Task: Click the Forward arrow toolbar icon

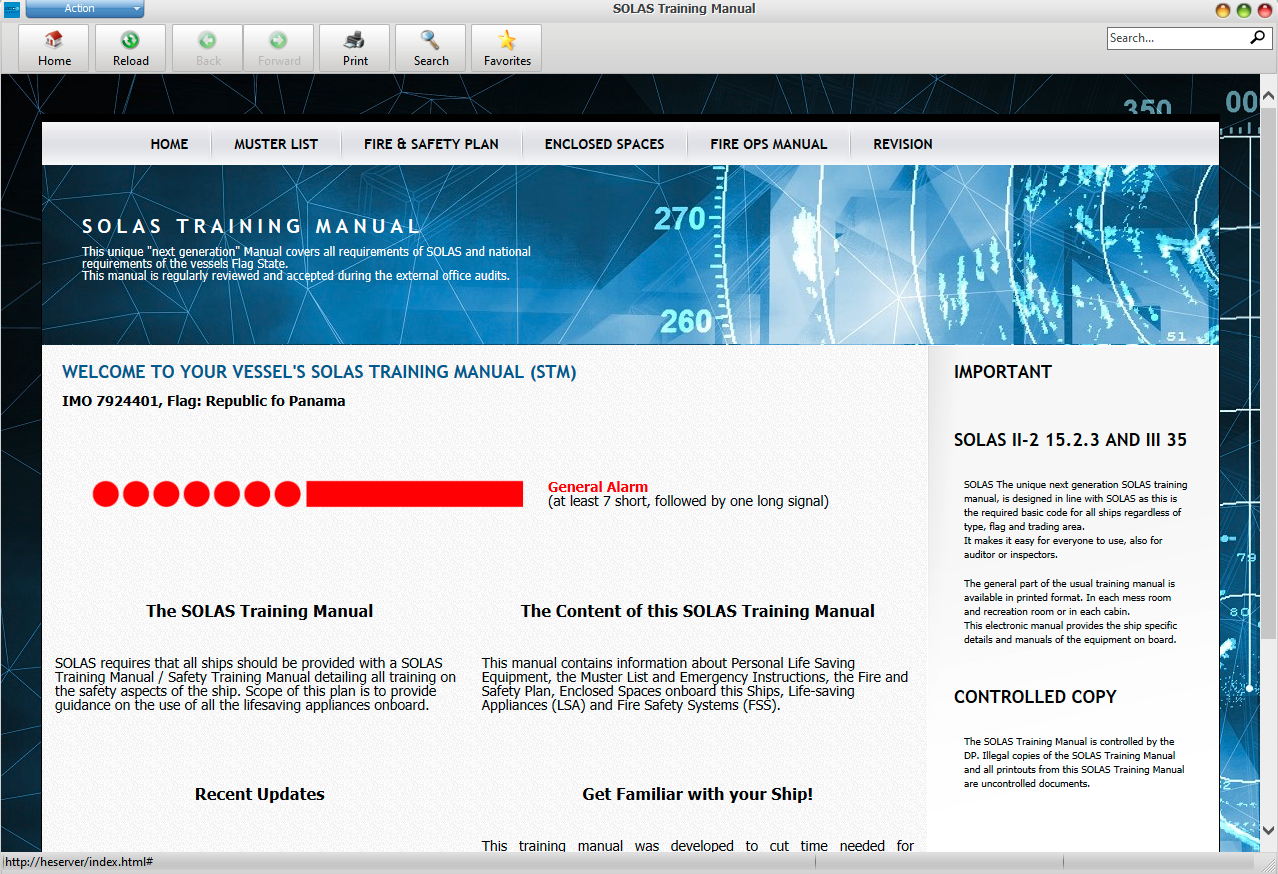Action: click(x=279, y=41)
